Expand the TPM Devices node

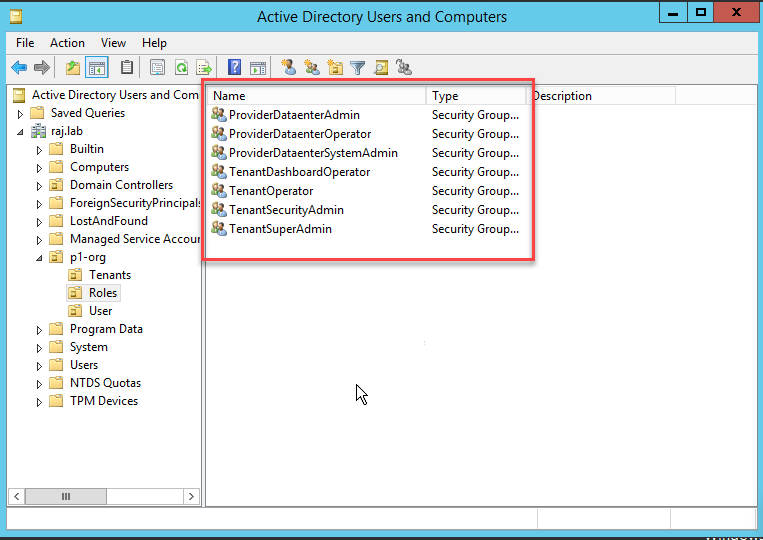[x=39, y=402]
